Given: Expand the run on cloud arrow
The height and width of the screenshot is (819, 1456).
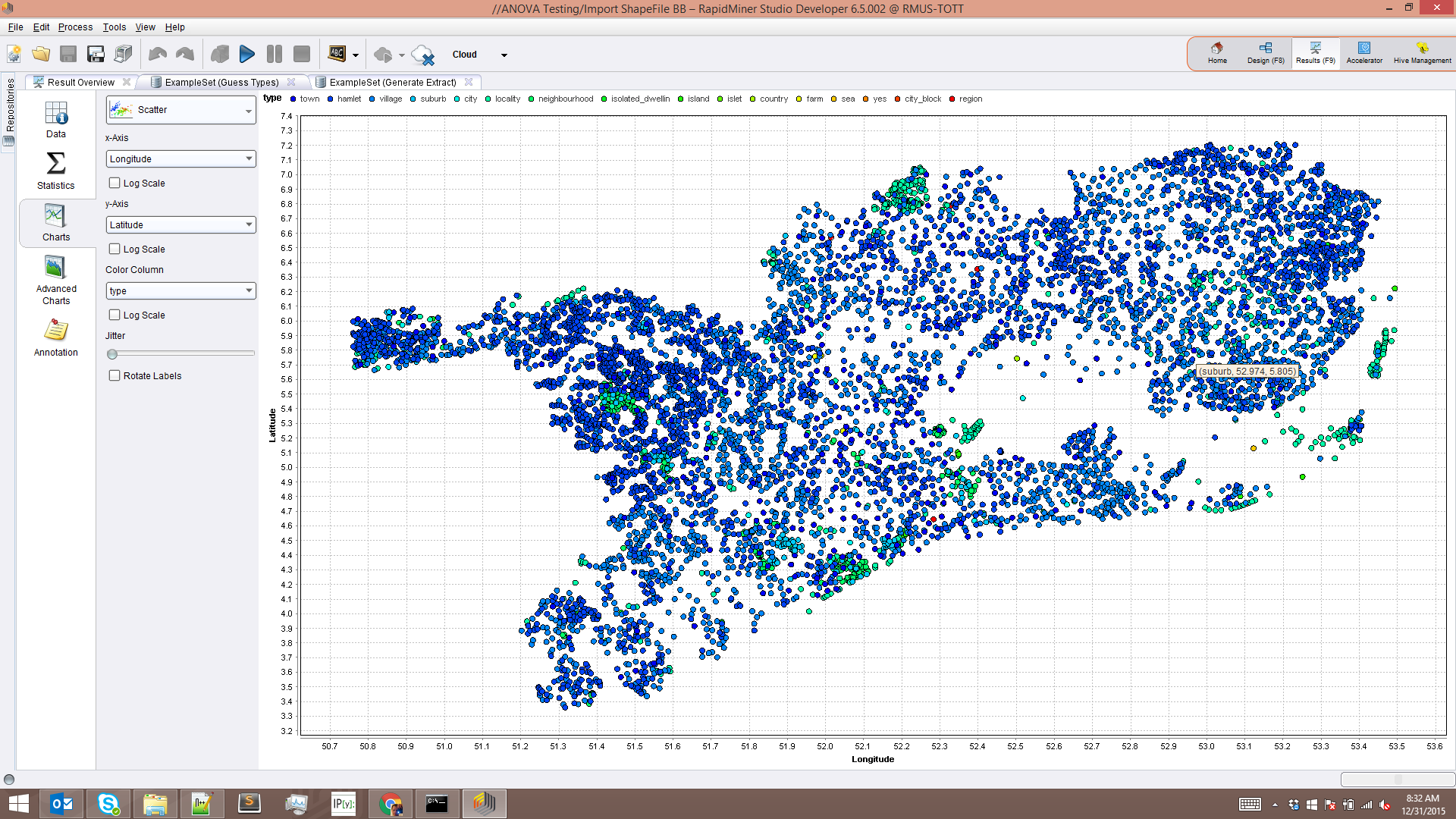Looking at the screenshot, I should [x=402, y=55].
